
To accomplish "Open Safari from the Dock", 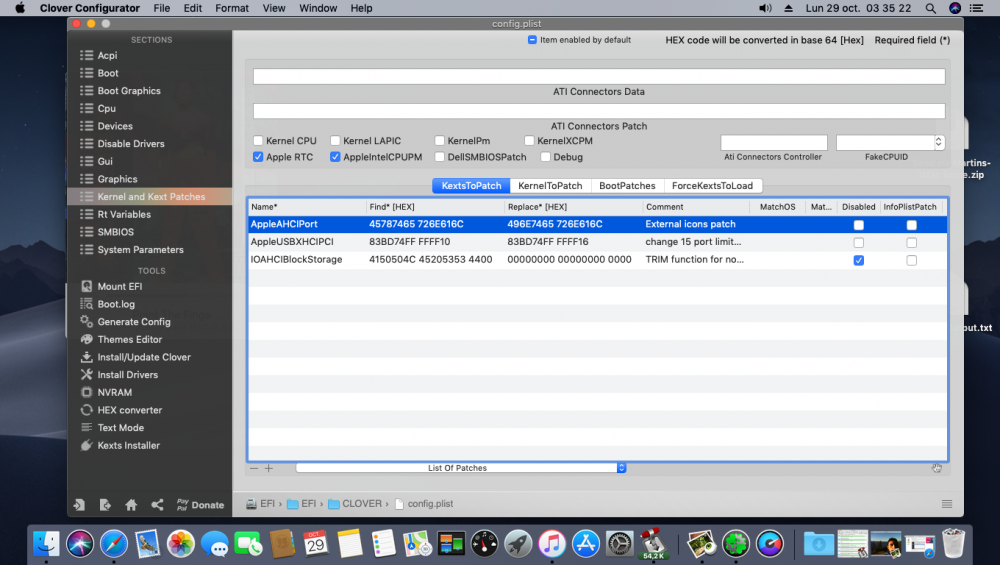I will [x=114, y=544].
